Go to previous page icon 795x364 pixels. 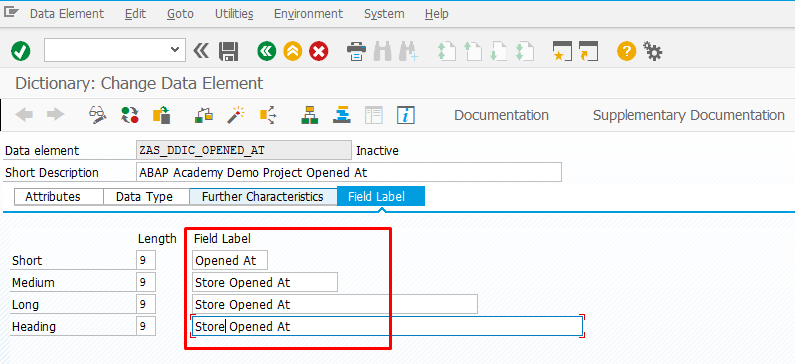point(473,51)
